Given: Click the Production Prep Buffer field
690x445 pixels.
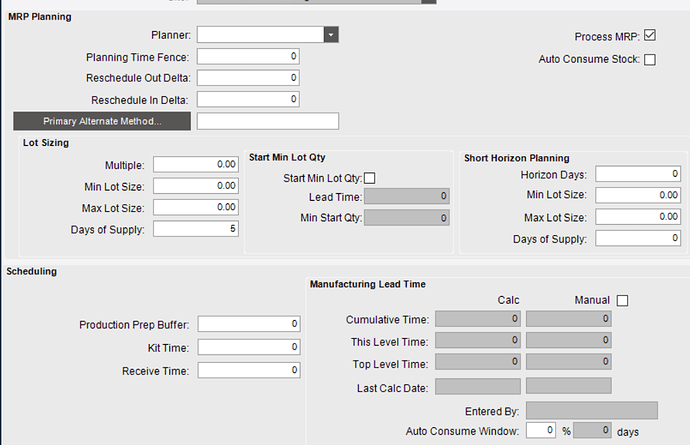Looking at the screenshot, I should tap(249, 324).
